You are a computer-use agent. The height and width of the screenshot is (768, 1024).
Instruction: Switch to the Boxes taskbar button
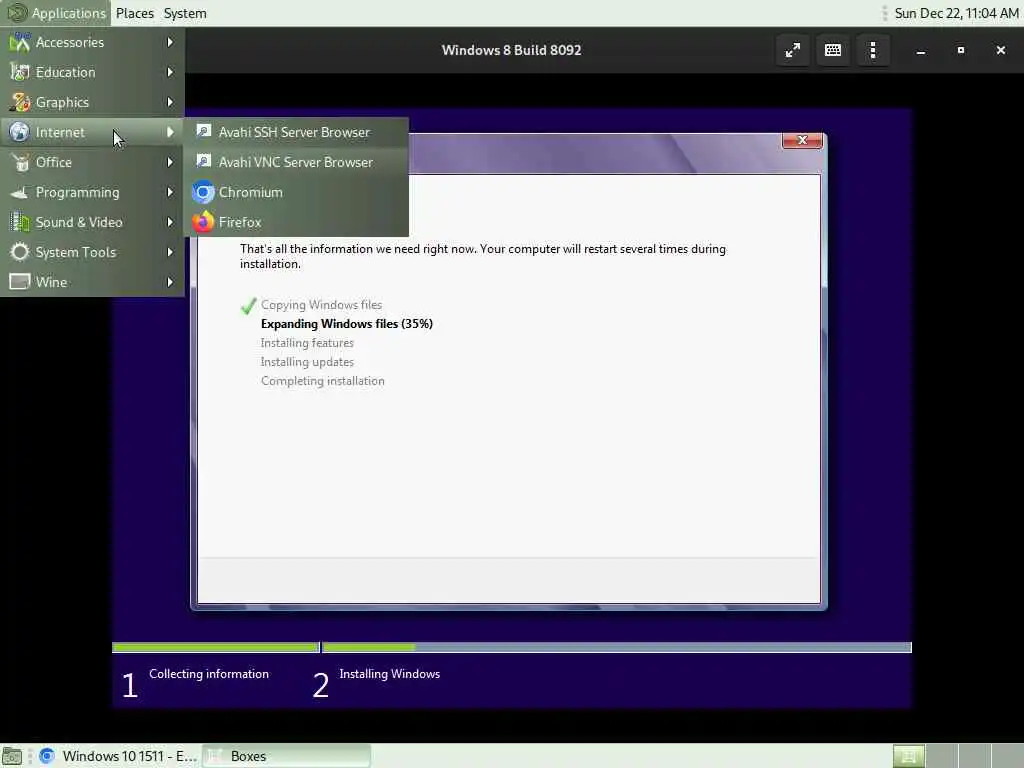tap(287, 756)
